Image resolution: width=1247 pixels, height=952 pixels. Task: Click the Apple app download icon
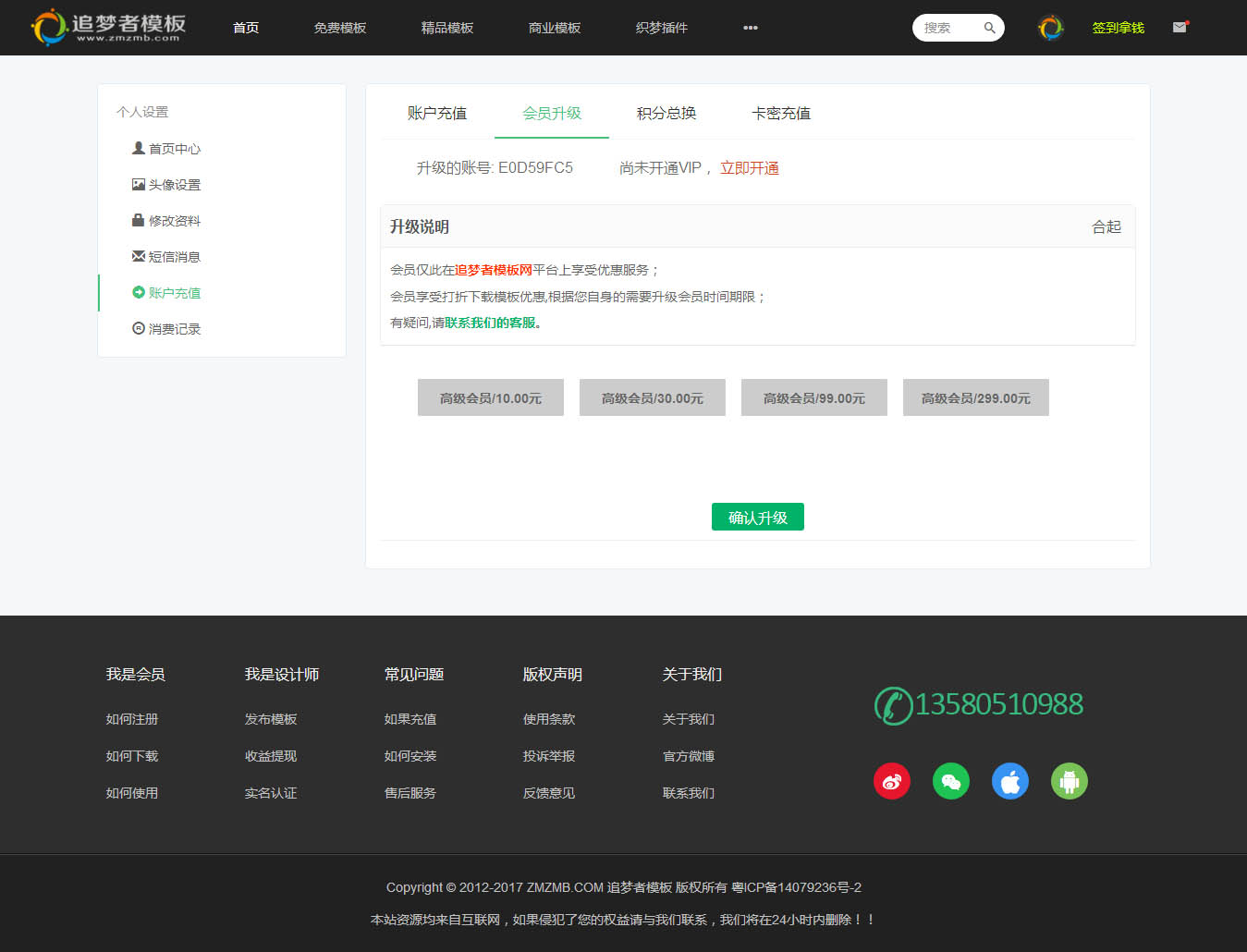(1009, 781)
